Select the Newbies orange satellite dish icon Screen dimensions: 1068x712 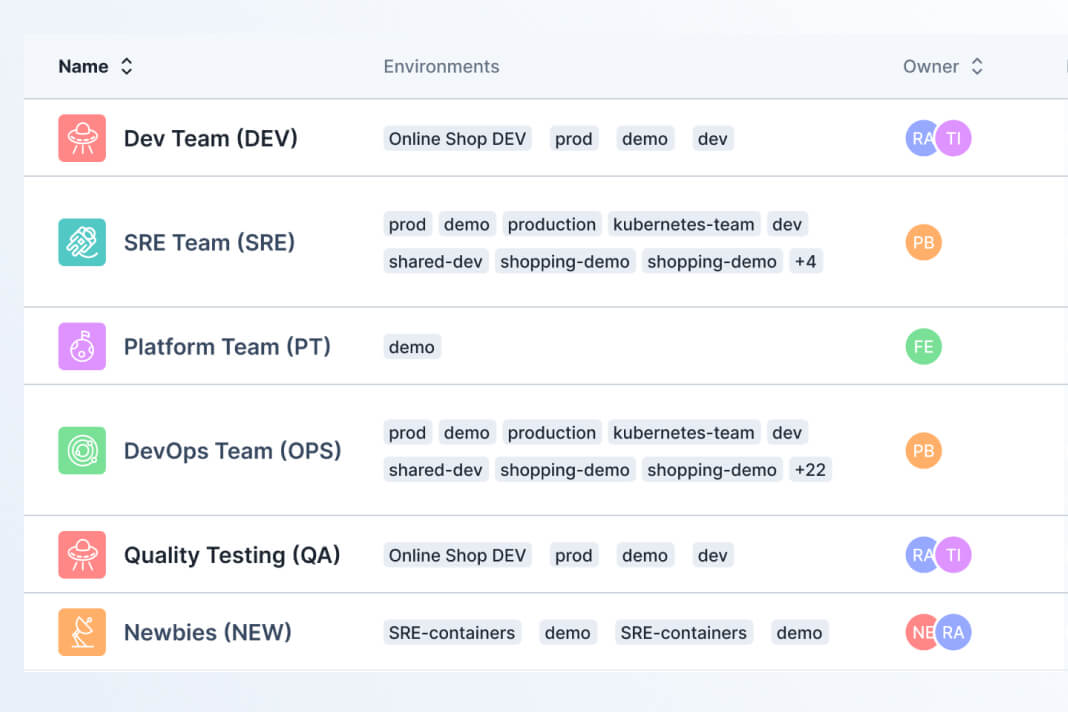81,632
